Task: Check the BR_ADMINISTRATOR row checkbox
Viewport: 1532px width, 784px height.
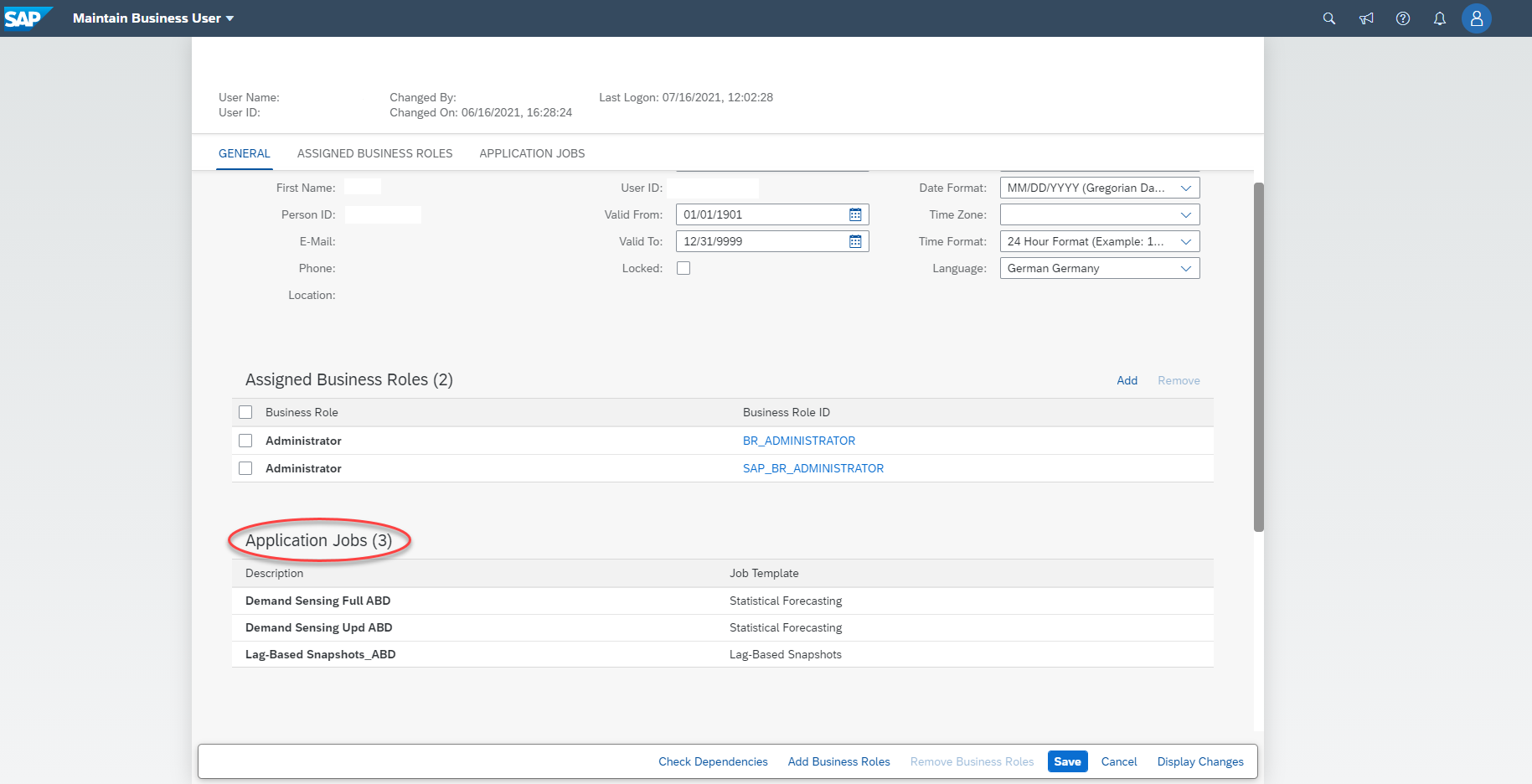Action: click(x=245, y=441)
